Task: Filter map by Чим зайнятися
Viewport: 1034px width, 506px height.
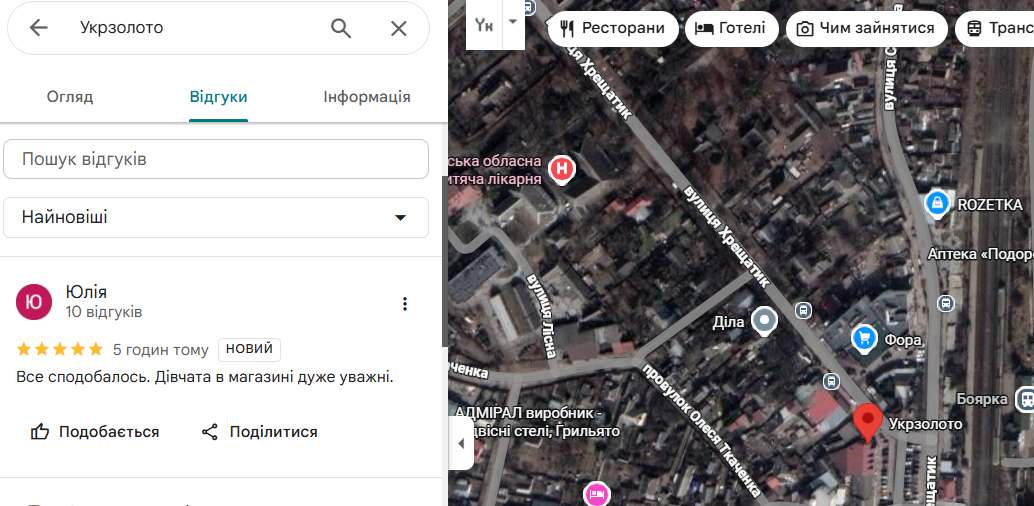Action: [867, 28]
